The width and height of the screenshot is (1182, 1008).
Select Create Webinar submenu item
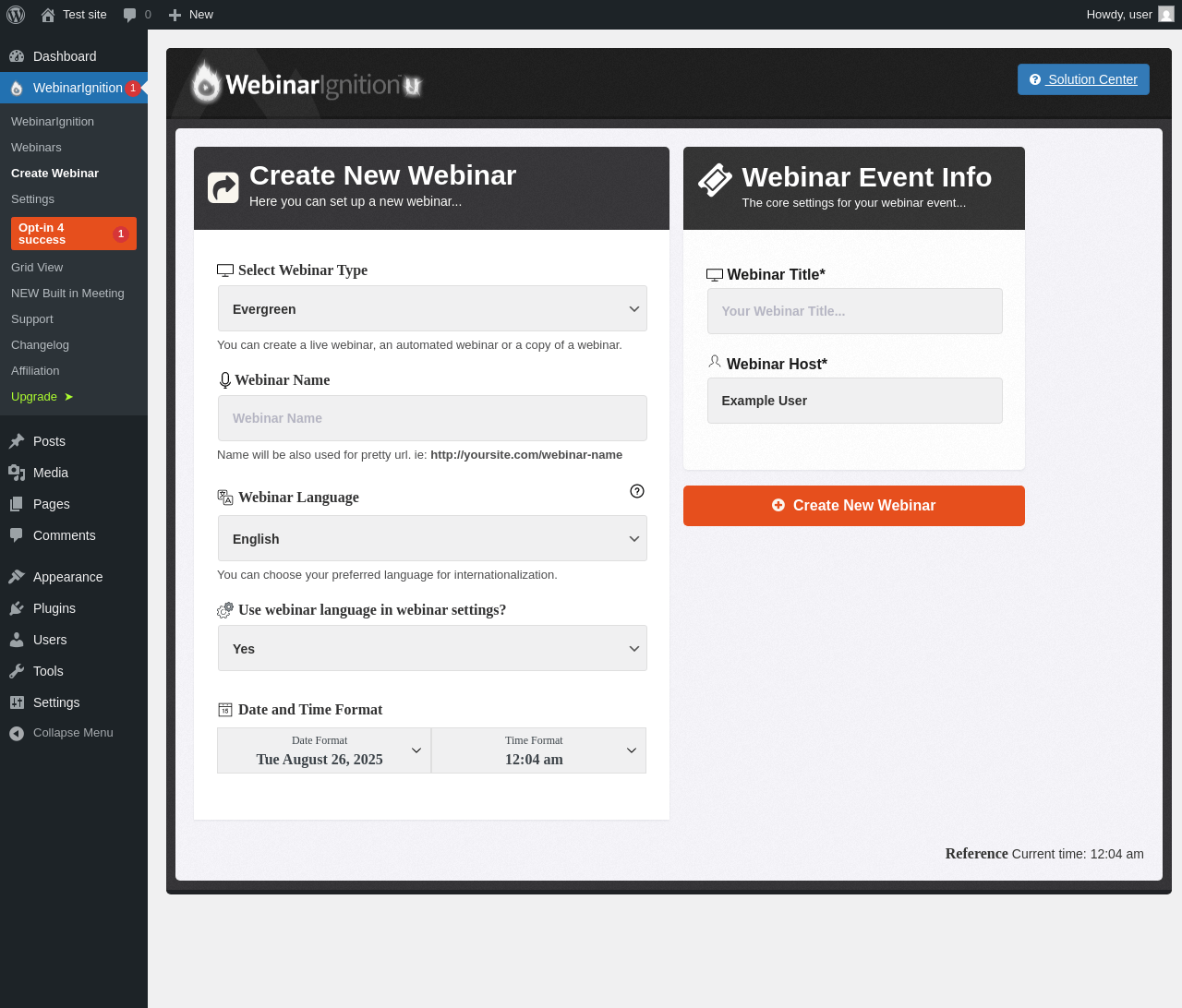pyautogui.click(x=54, y=174)
